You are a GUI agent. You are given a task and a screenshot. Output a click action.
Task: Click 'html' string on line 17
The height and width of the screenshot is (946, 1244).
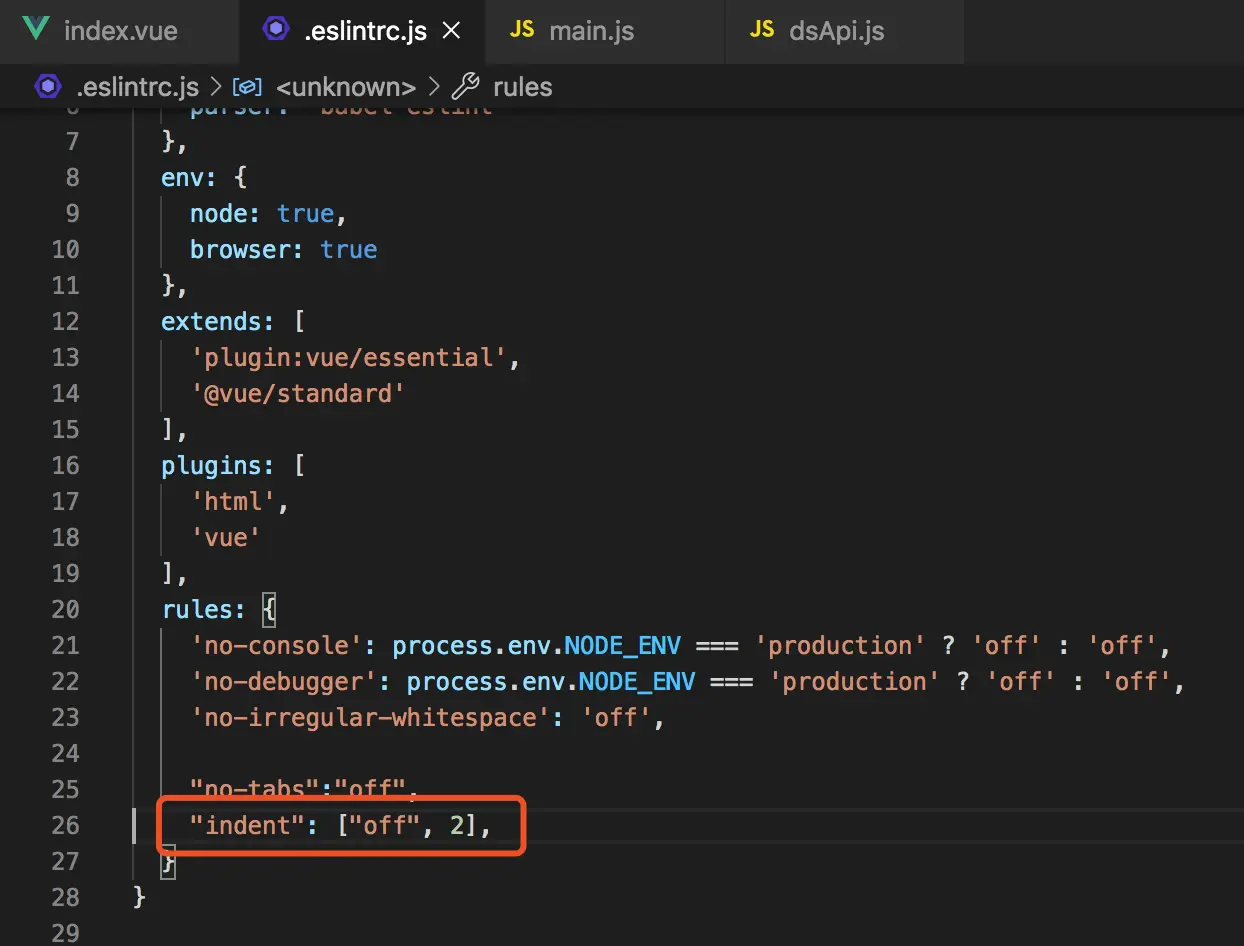coord(233,501)
